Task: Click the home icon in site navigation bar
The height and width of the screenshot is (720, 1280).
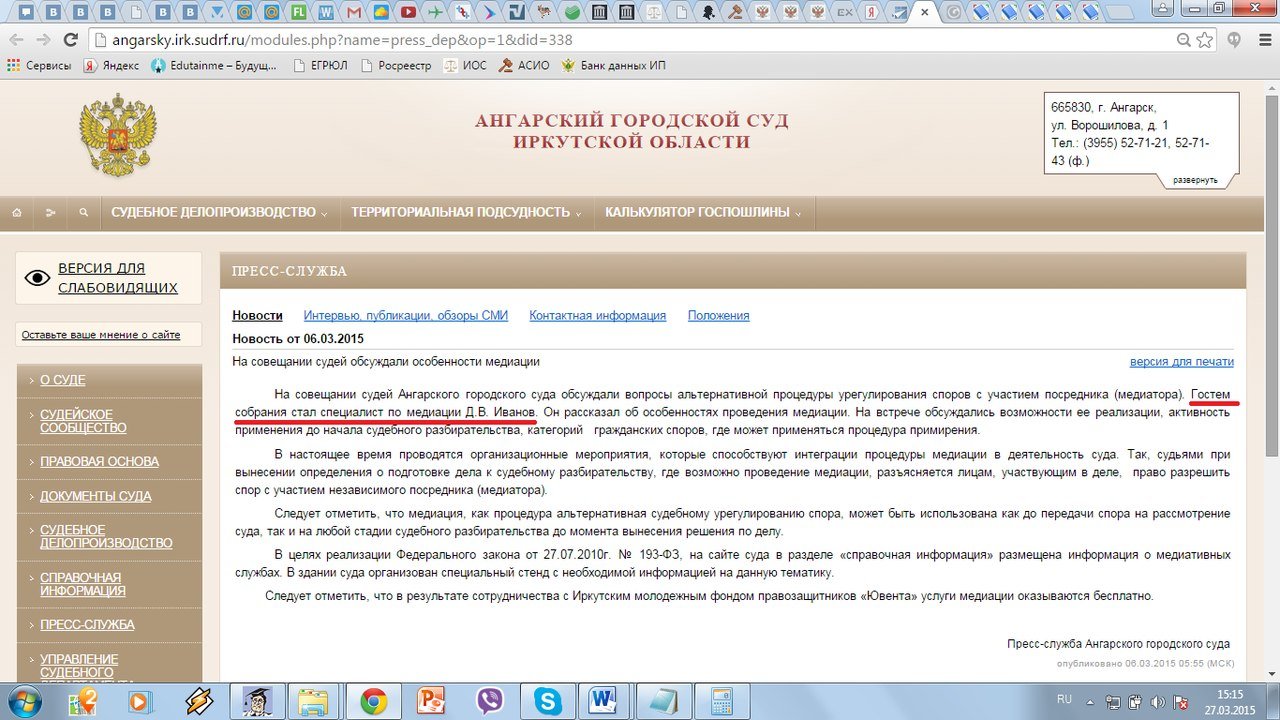Action: 16,213
